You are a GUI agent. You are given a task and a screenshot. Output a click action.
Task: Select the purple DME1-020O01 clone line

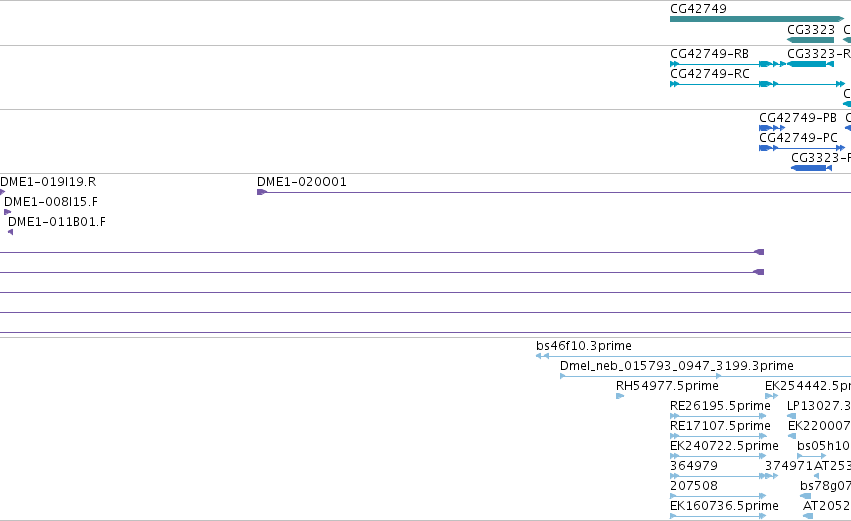click(554, 192)
